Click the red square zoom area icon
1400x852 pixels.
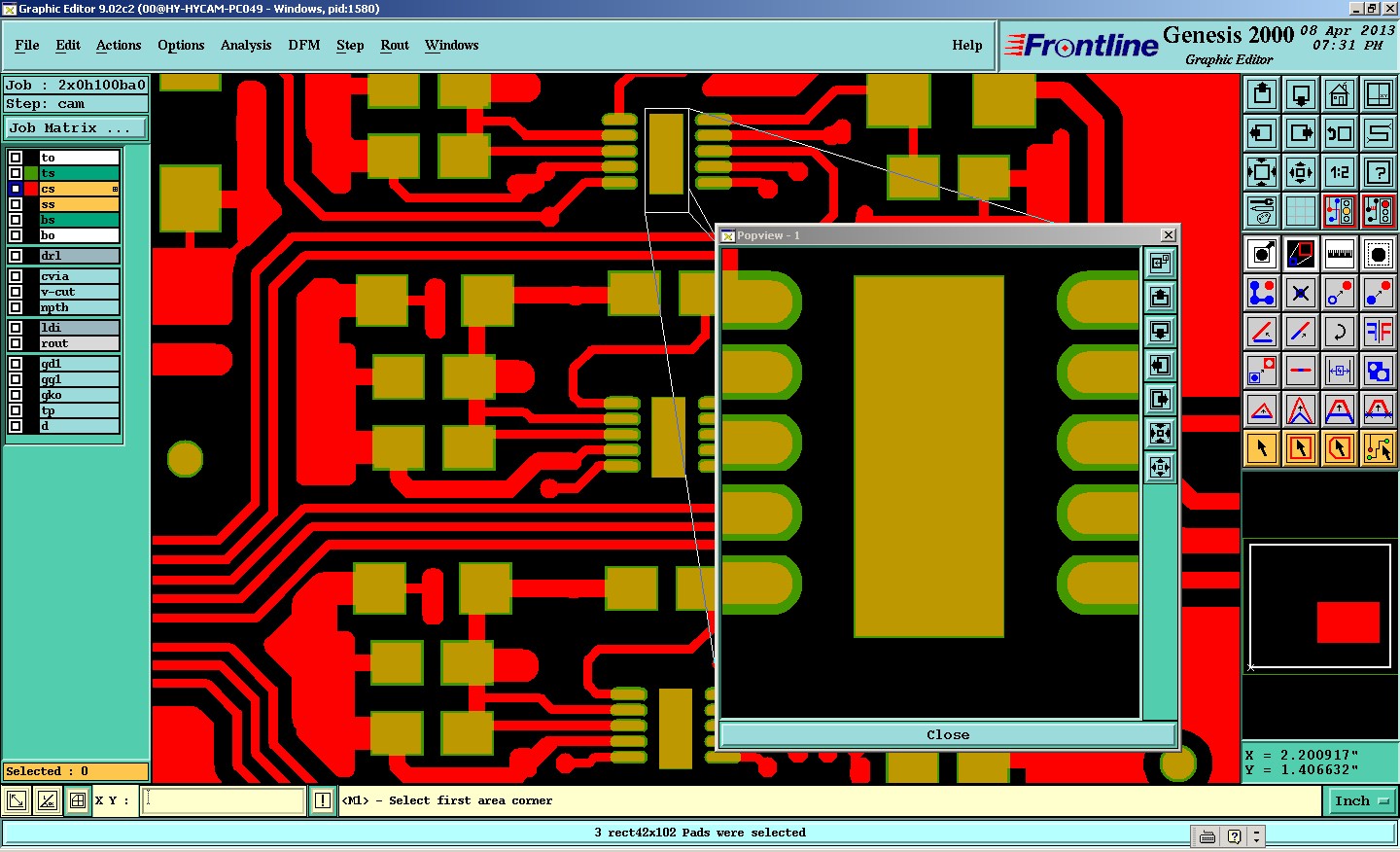point(1301,254)
